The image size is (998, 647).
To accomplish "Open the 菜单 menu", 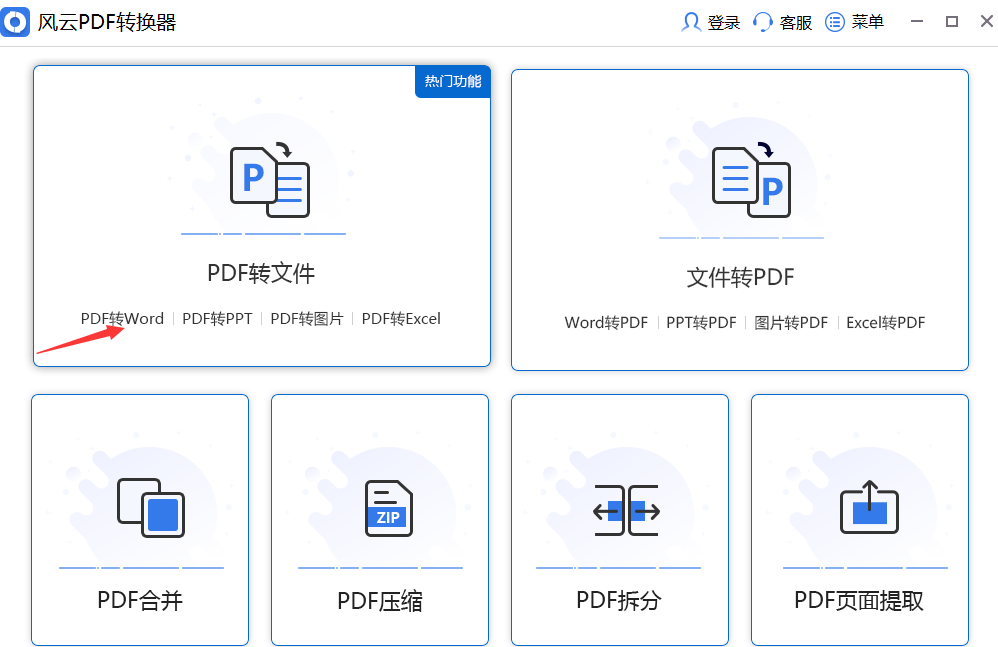I will 868,22.
